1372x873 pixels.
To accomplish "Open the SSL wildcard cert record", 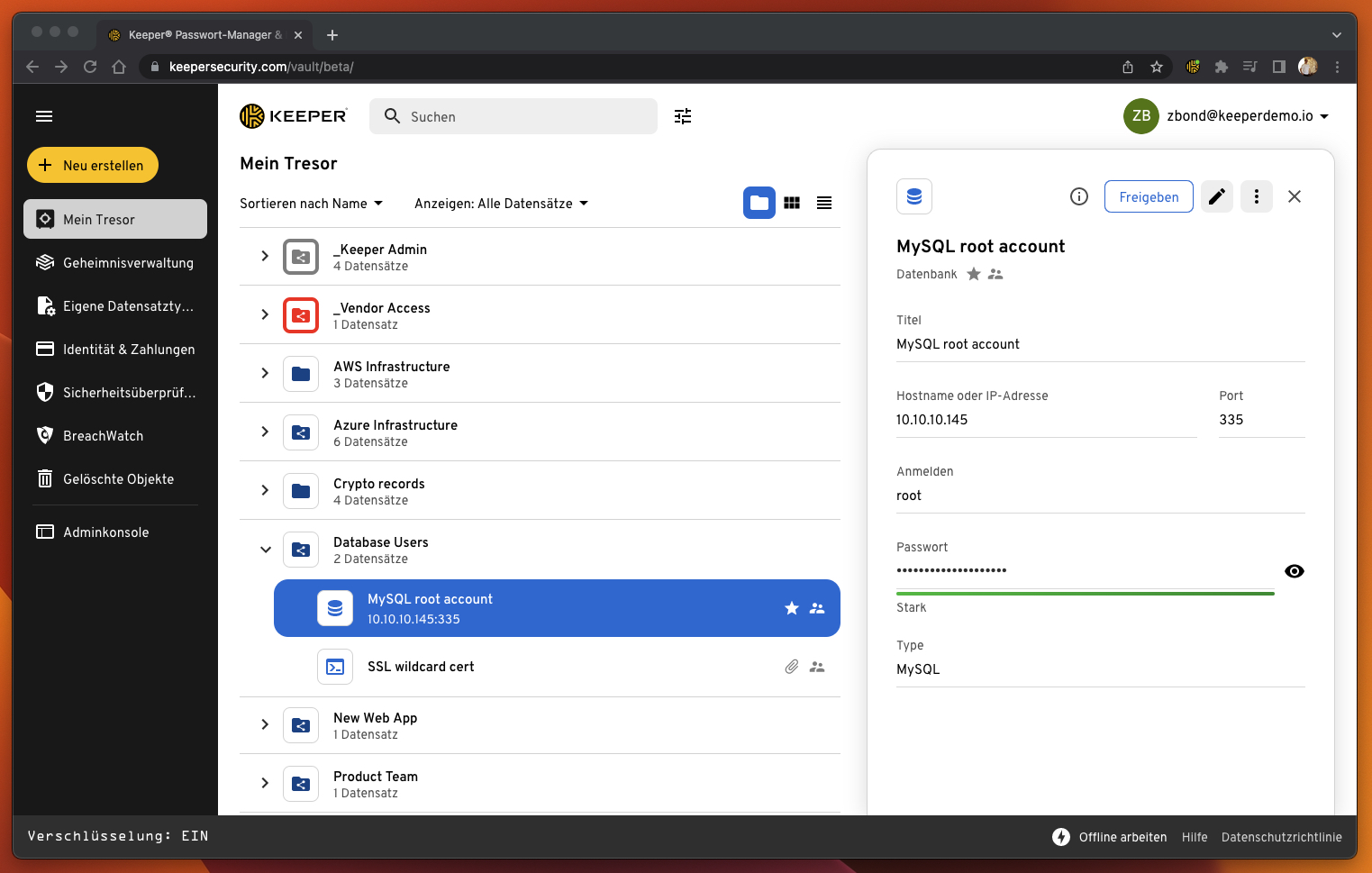I will click(x=557, y=667).
